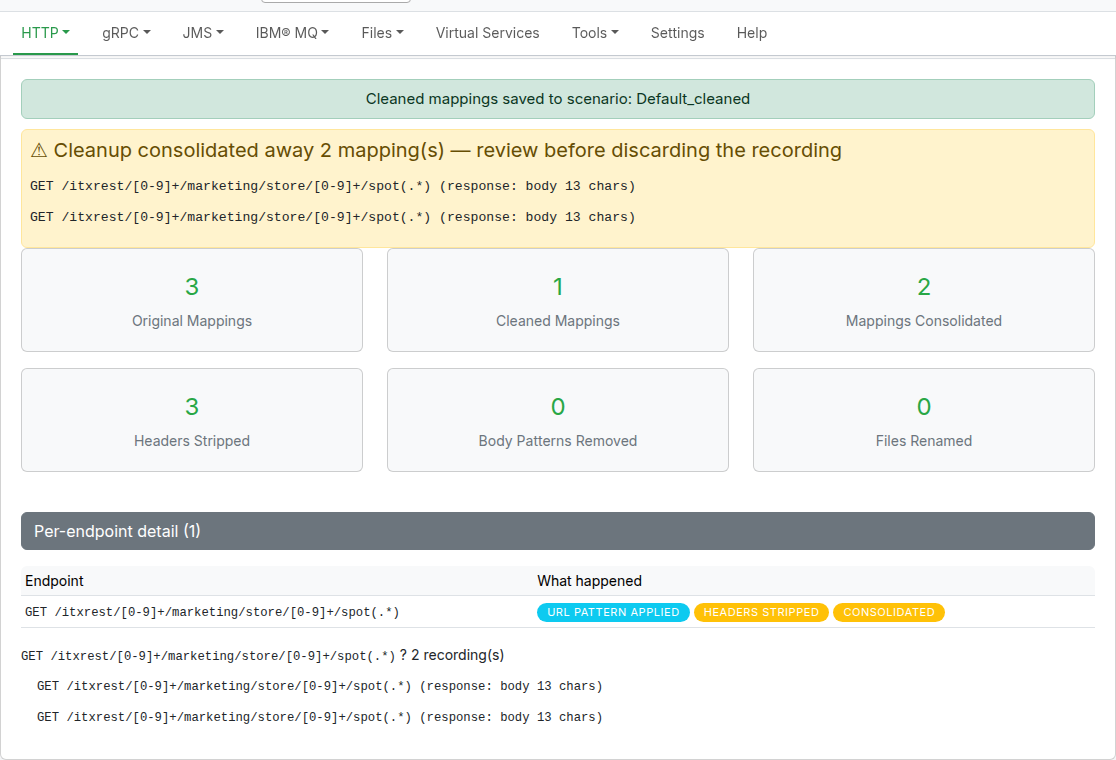Open the Help page
This screenshot has width=1116, height=760.
tap(752, 33)
